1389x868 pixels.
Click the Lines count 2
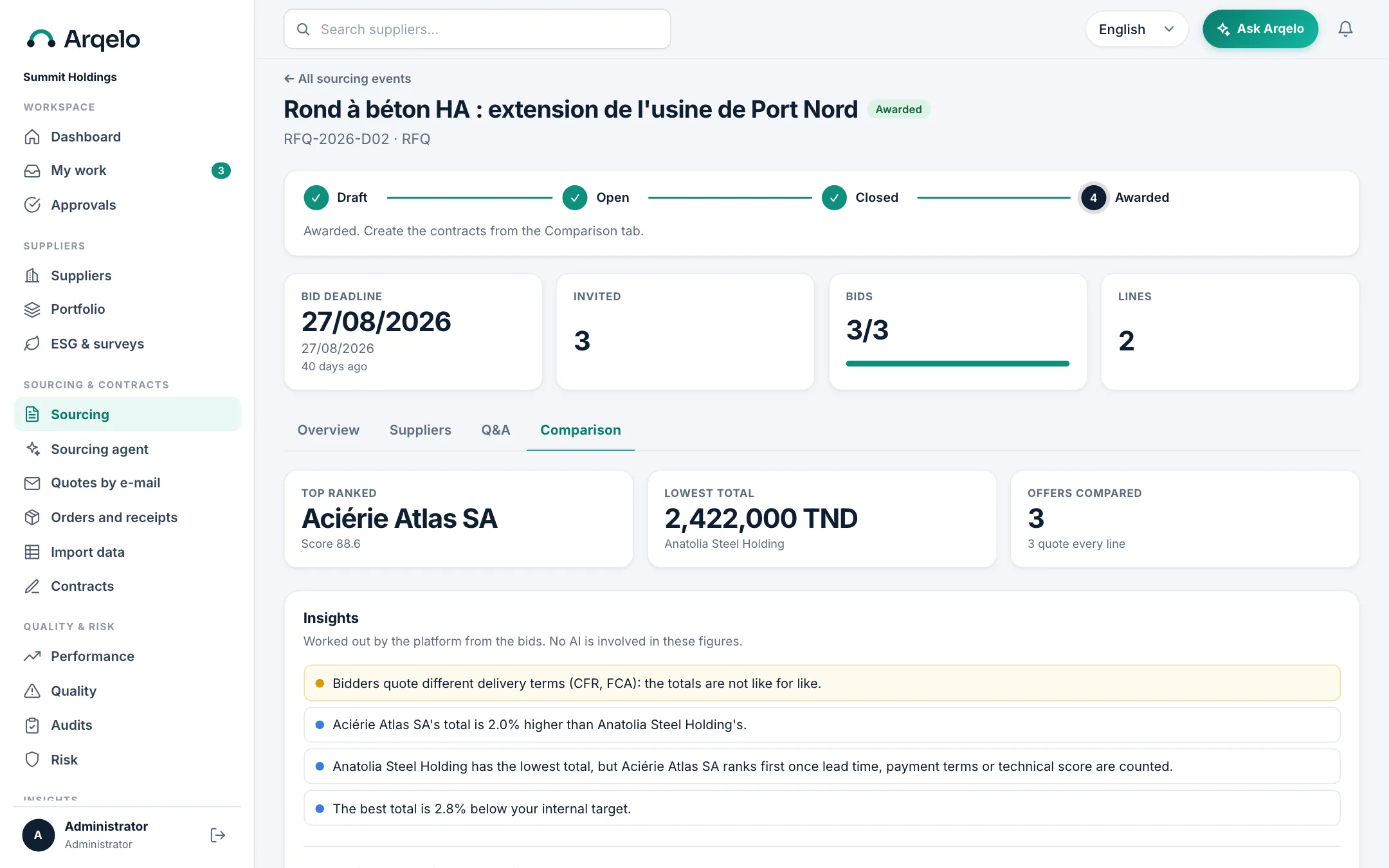click(1126, 341)
